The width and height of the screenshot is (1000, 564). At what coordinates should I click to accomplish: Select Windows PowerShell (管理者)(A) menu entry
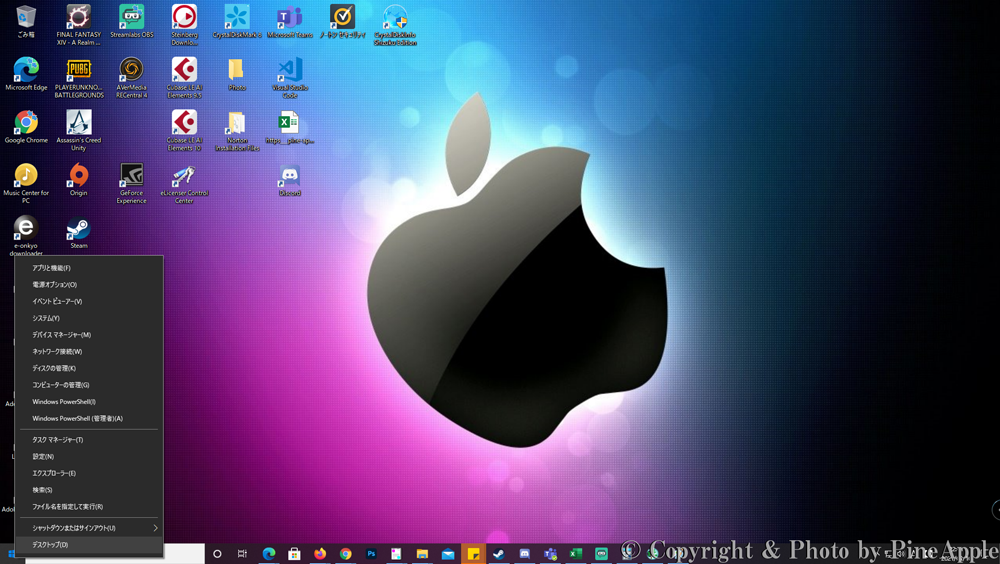click(x=77, y=419)
